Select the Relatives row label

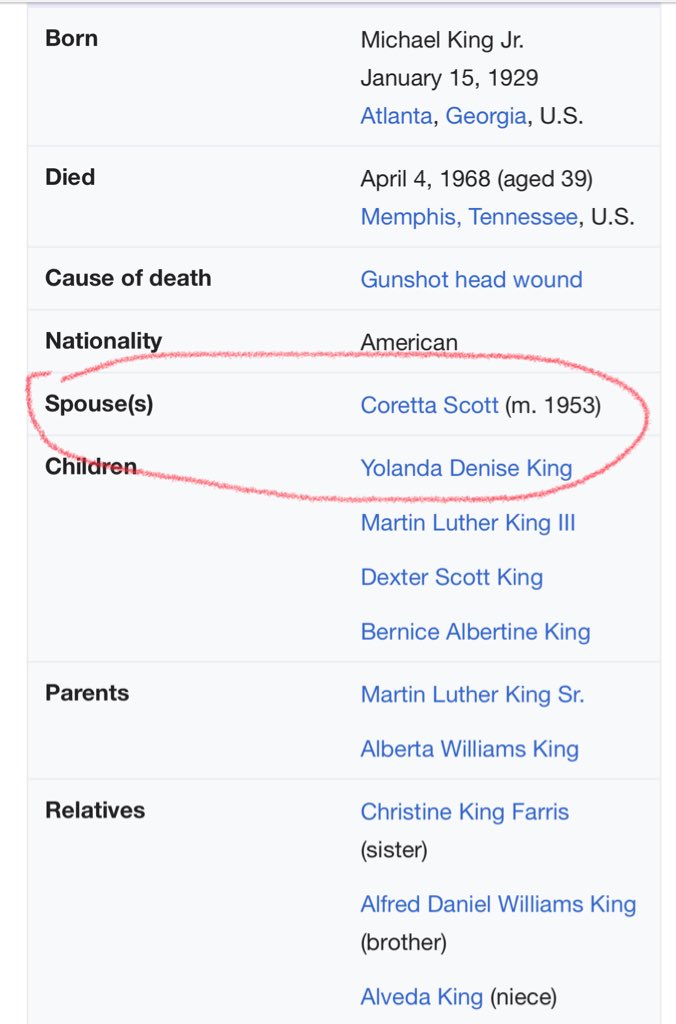coord(95,810)
